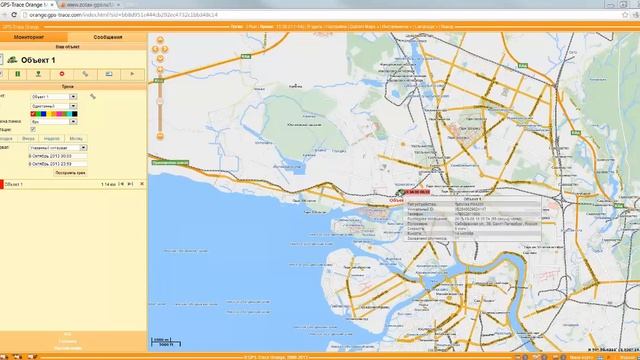Open the line thickness dropdown
This screenshot has width=640, height=360.
(54, 122)
